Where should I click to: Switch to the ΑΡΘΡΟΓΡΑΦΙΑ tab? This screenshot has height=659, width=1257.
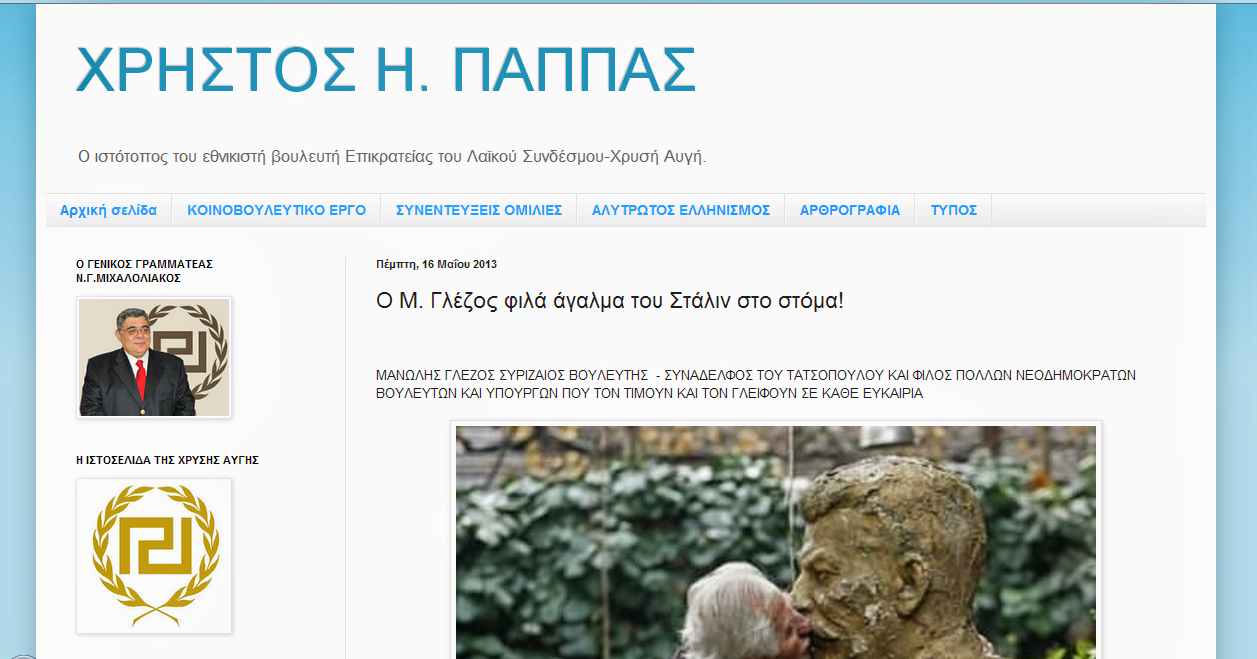850,210
